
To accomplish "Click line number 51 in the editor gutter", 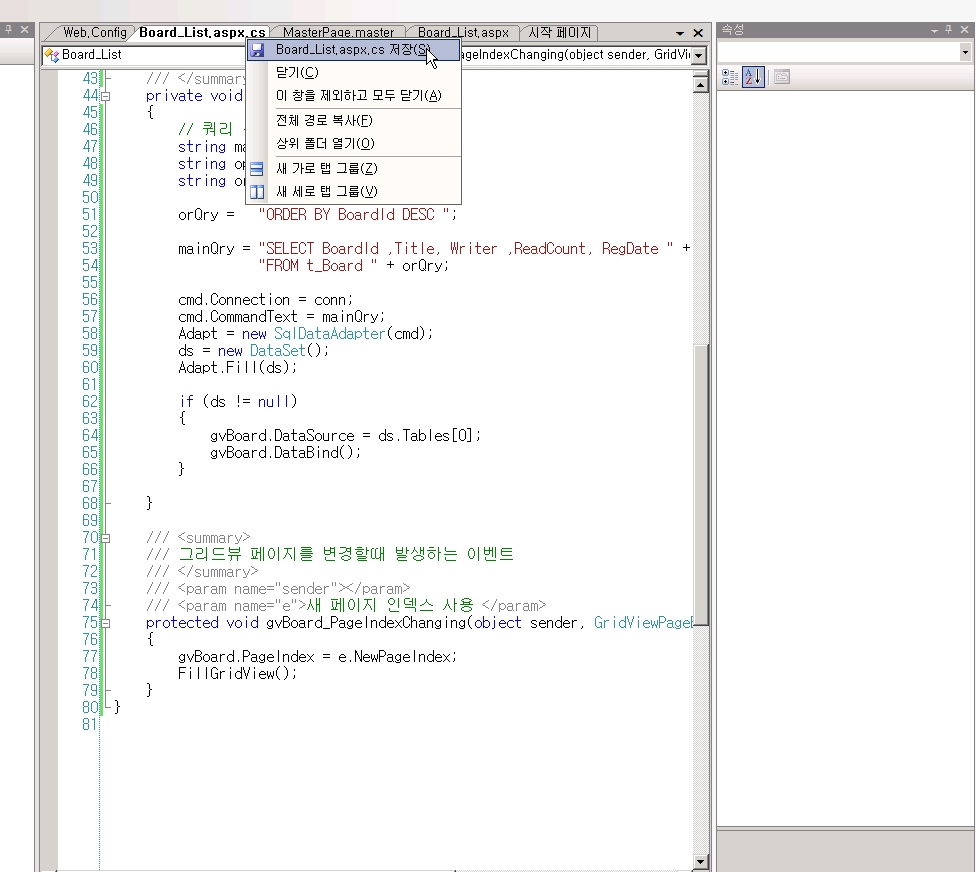I will [x=90, y=215].
